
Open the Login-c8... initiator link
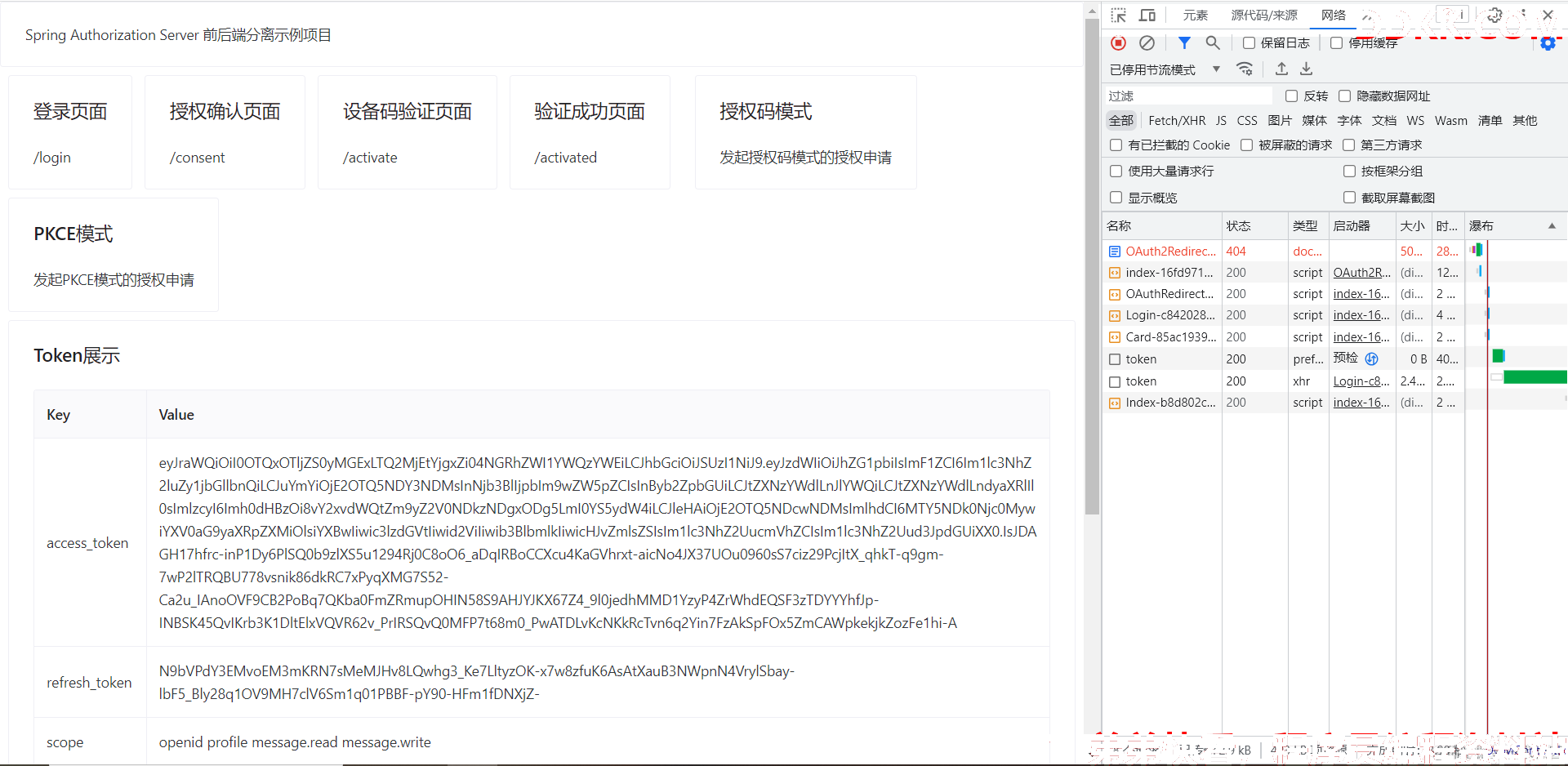(x=1361, y=381)
